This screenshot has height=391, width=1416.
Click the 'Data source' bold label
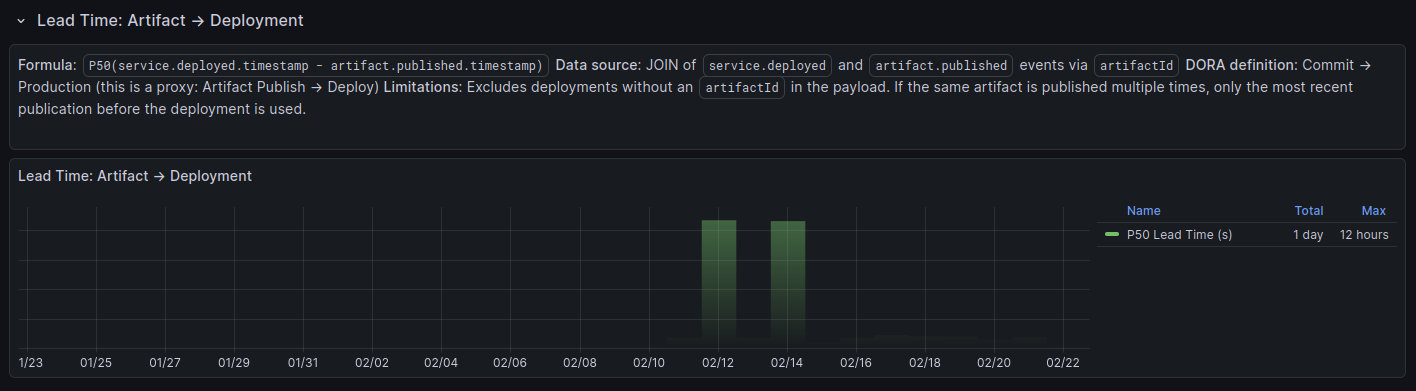coord(597,65)
